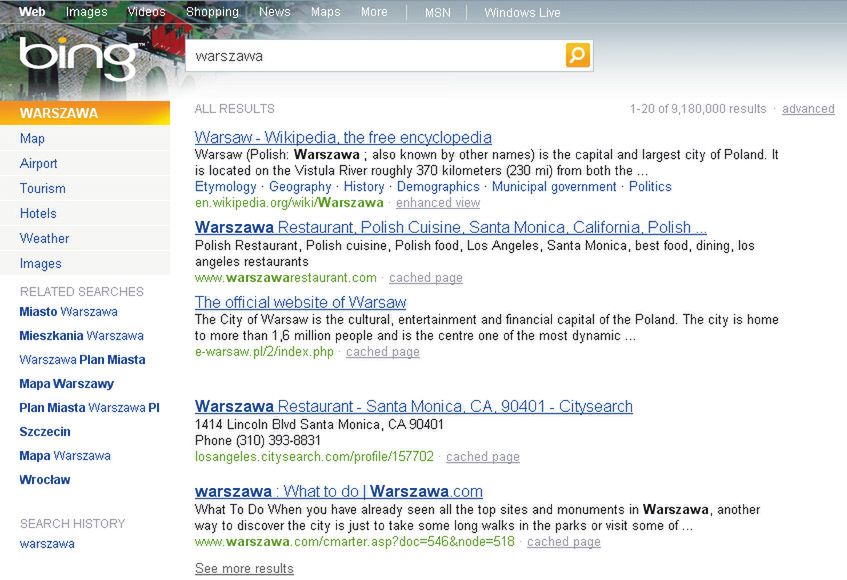
Task: Select Hotels in the sidebar
Action: pos(38,213)
